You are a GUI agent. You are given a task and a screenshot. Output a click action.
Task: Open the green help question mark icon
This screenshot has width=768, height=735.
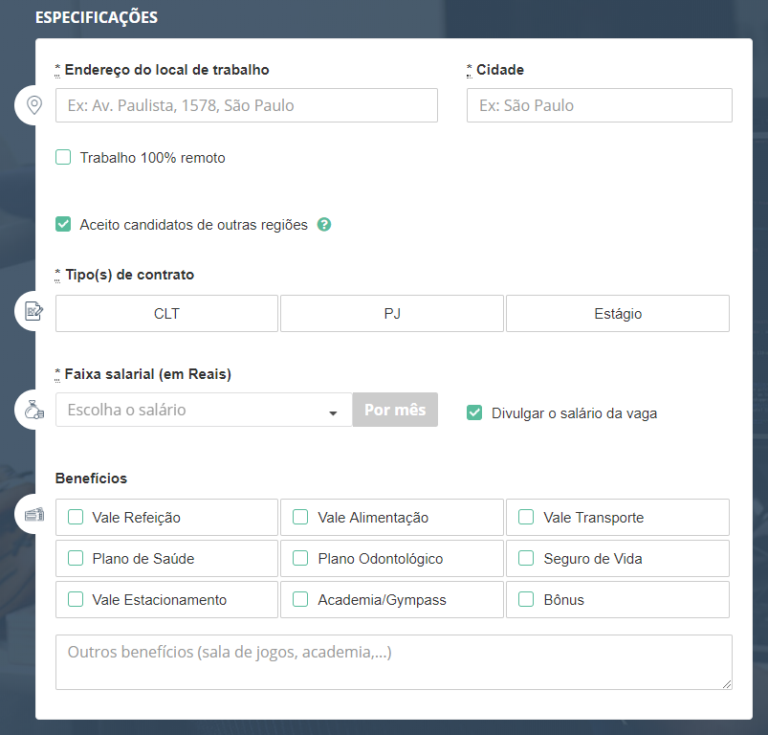(324, 224)
